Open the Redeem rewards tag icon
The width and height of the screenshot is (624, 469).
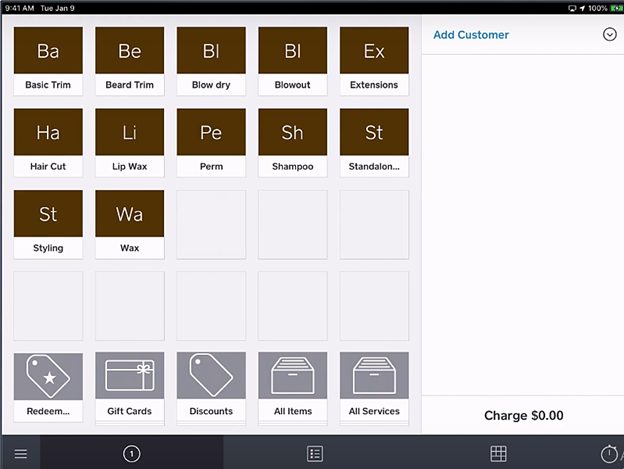tap(48, 376)
